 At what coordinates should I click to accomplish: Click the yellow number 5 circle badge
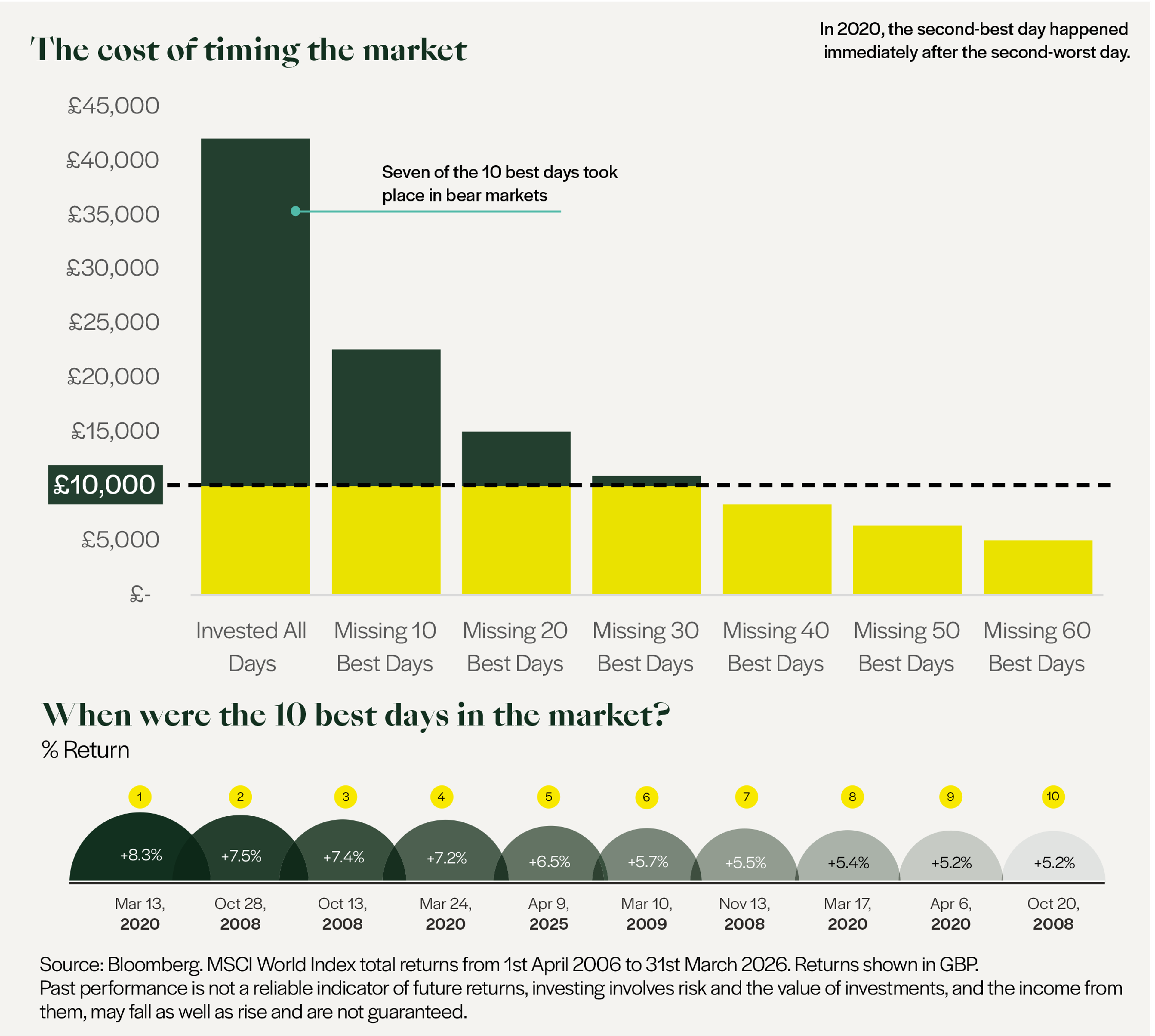[549, 796]
